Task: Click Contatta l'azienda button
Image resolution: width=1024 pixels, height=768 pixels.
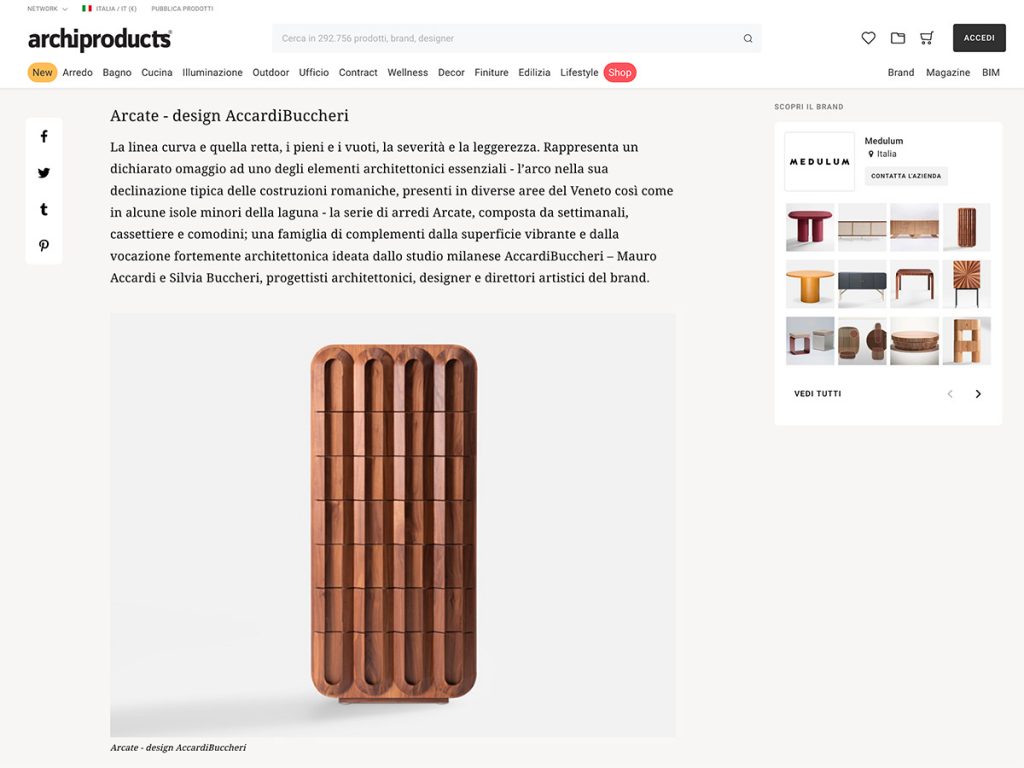Action: coord(906,176)
